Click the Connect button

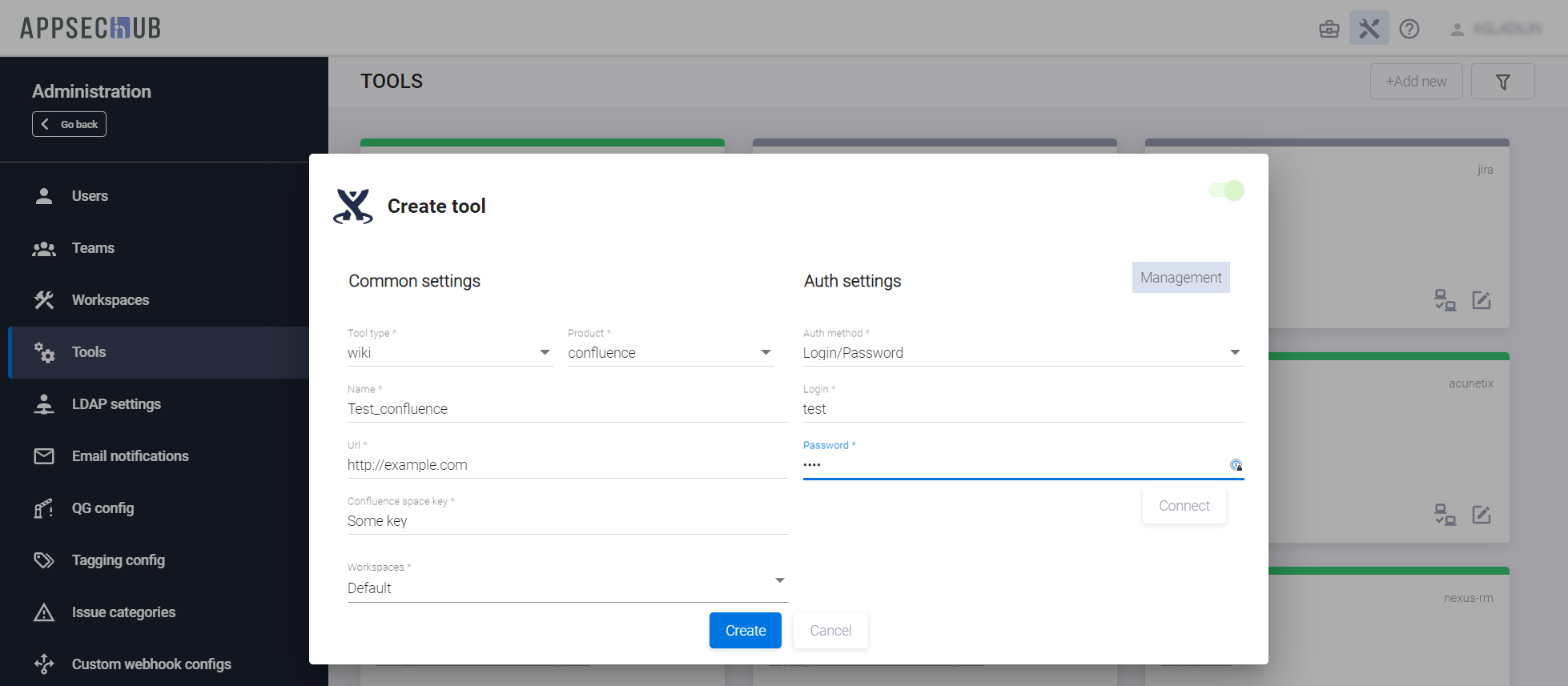(x=1184, y=506)
